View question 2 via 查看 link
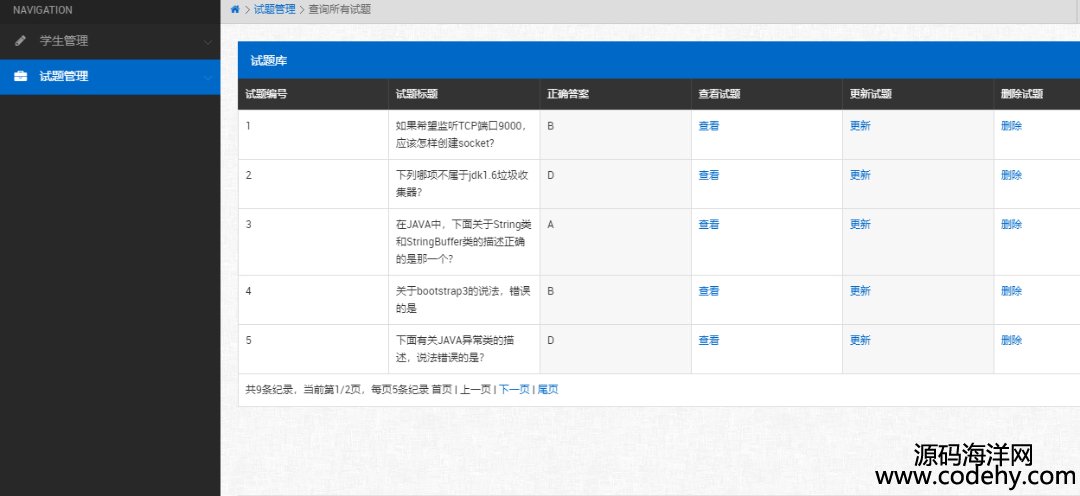The image size is (1080, 496). pyautogui.click(x=709, y=175)
